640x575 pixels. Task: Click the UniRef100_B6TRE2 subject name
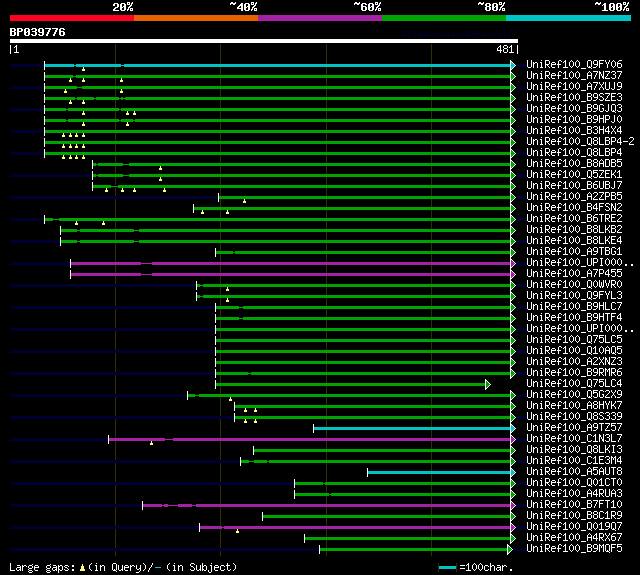tap(574, 219)
